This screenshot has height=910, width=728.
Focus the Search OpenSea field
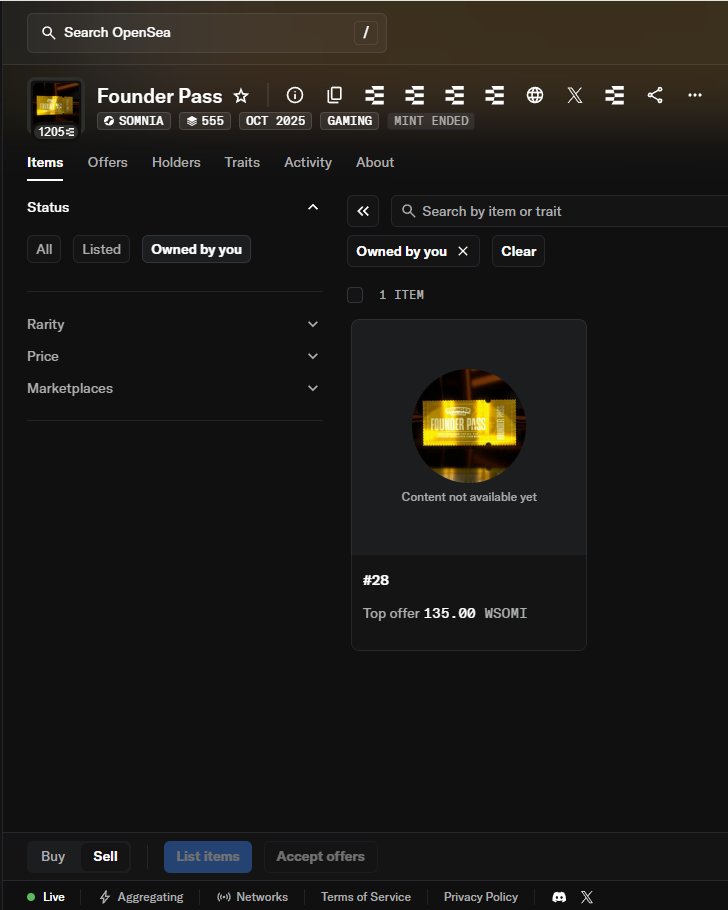click(207, 32)
